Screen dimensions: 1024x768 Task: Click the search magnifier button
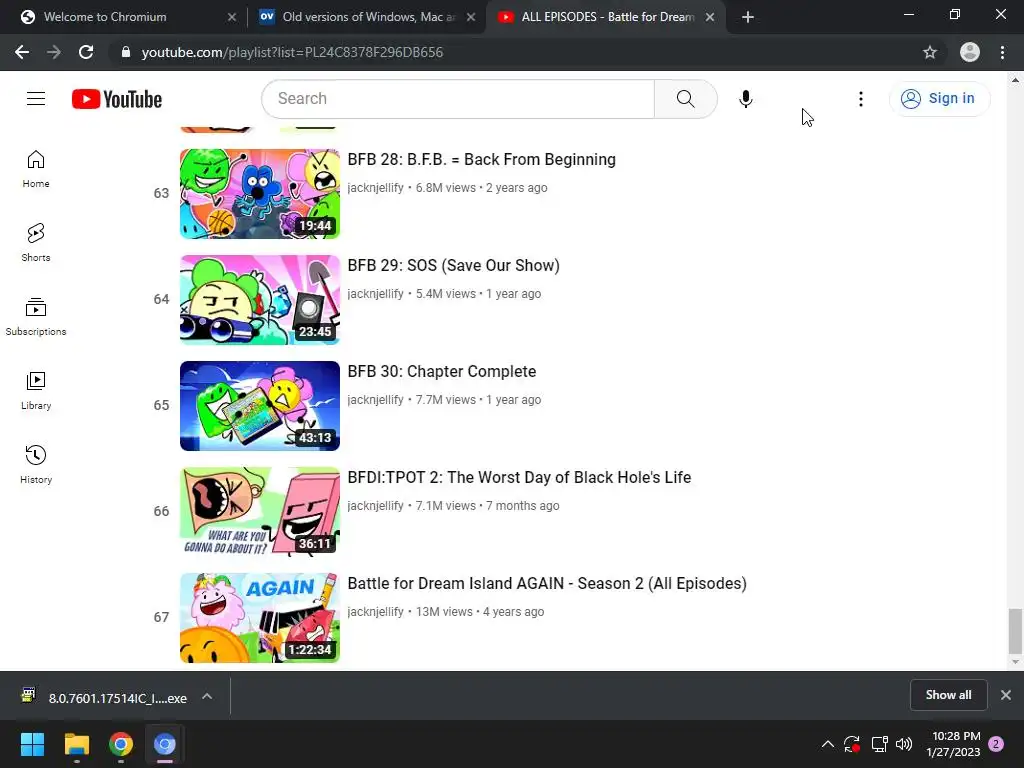(686, 99)
